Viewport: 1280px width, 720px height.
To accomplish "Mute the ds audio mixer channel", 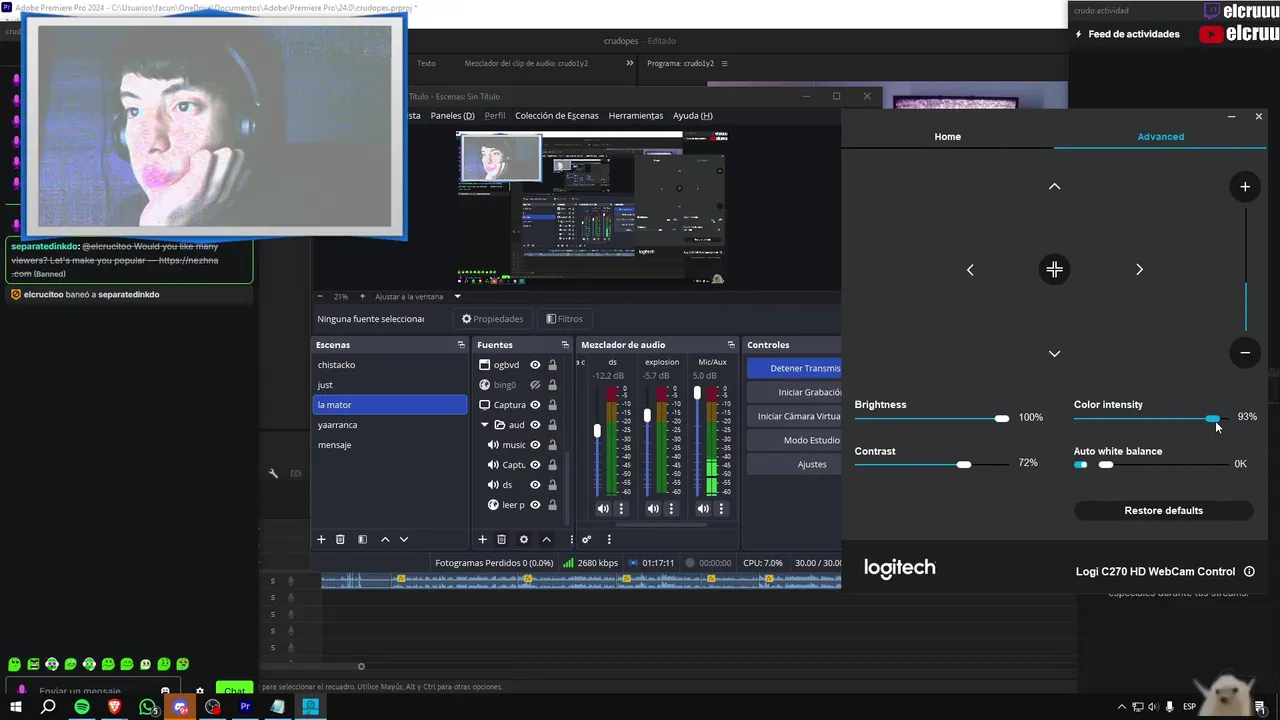I will click(x=603, y=508).
